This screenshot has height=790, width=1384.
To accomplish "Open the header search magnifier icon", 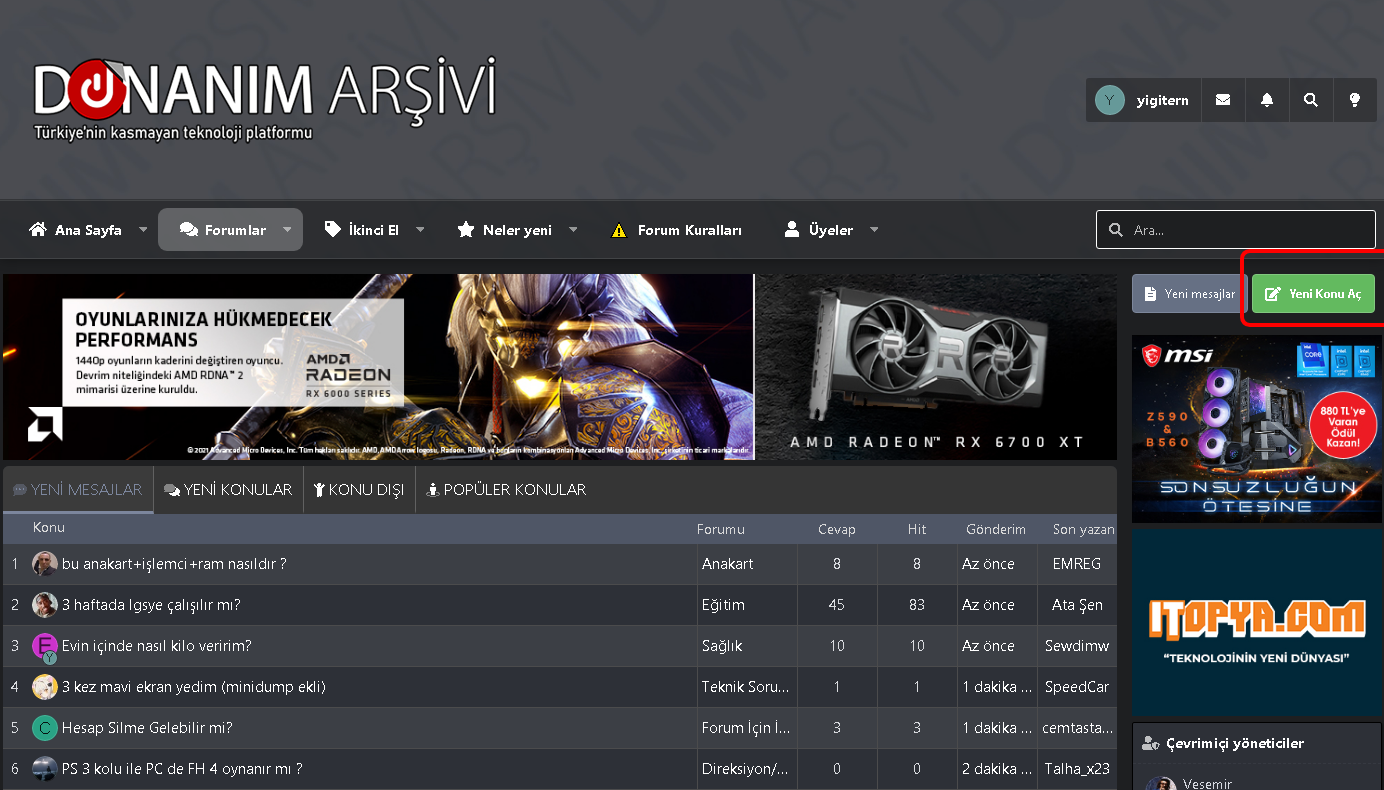I will 1311,100.
